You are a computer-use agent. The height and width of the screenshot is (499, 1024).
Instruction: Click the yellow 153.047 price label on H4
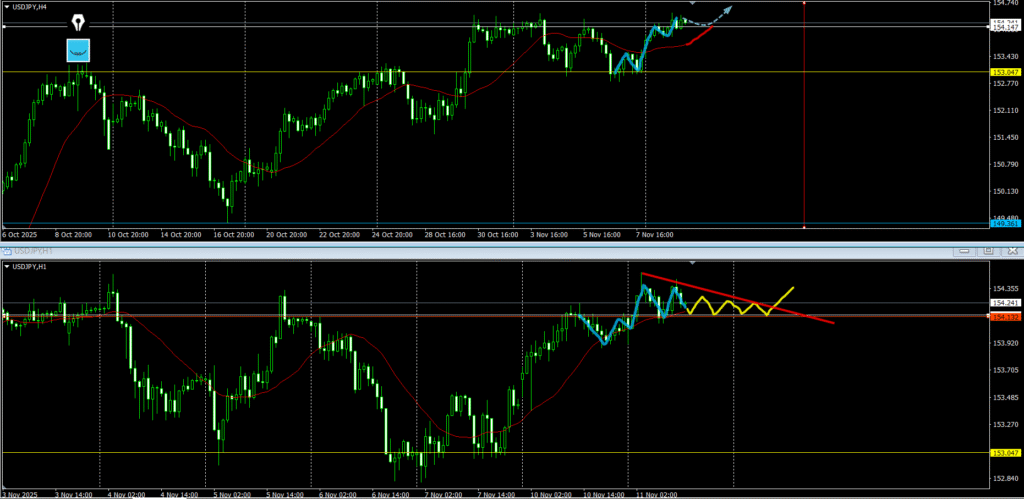1004,73
